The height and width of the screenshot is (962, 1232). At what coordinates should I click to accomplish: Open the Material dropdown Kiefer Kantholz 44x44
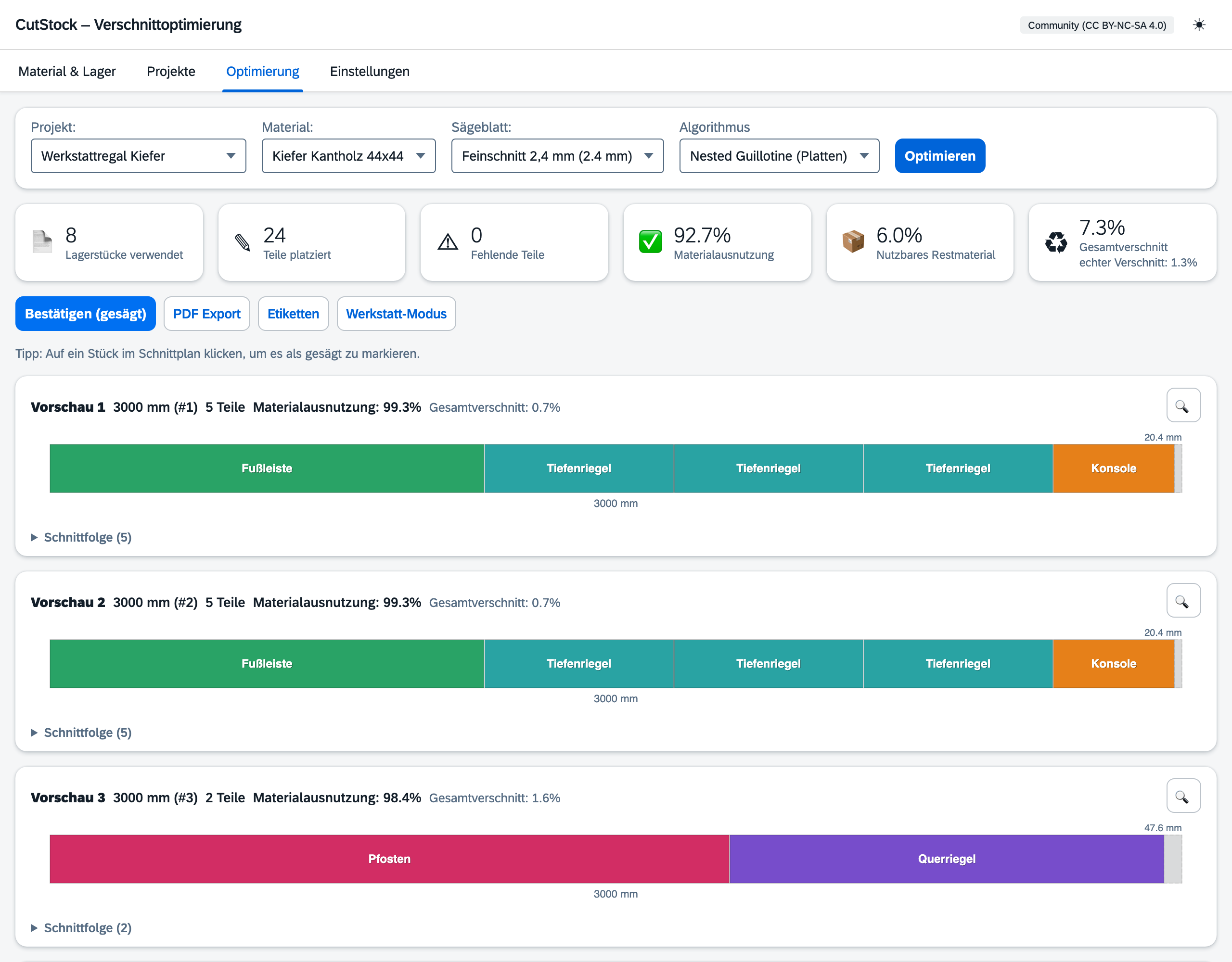coord(348,156)
